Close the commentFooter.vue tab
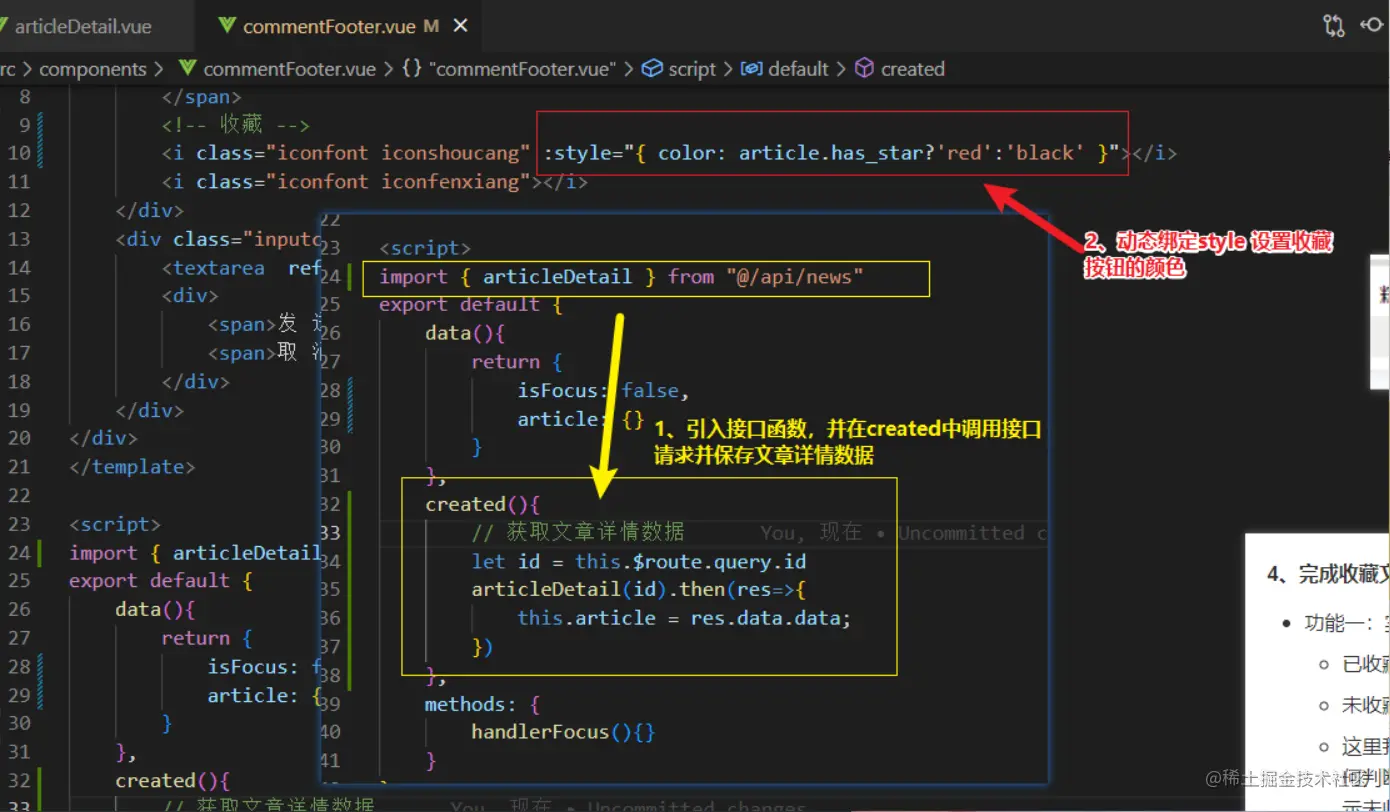The image size is (1390, 812). click(460, 27)
